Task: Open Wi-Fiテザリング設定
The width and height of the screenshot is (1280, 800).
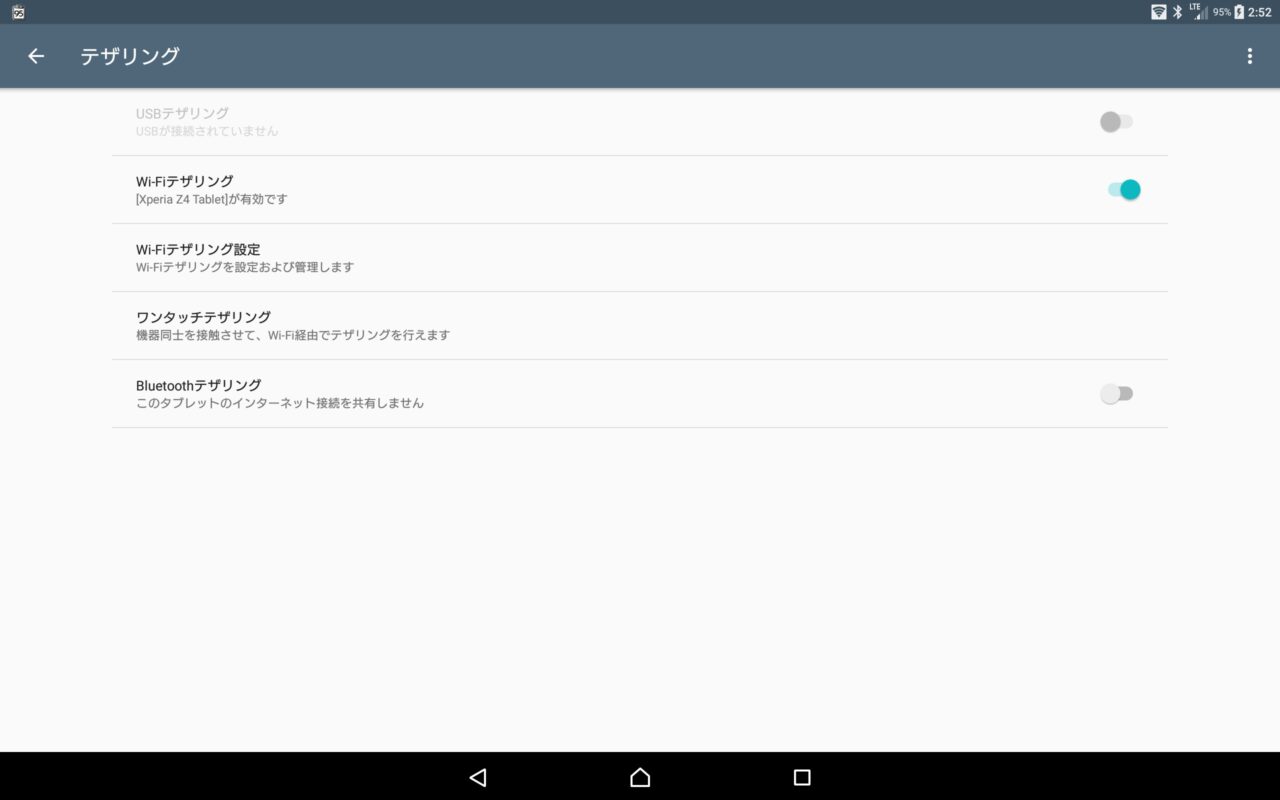Action: [640, 258]
